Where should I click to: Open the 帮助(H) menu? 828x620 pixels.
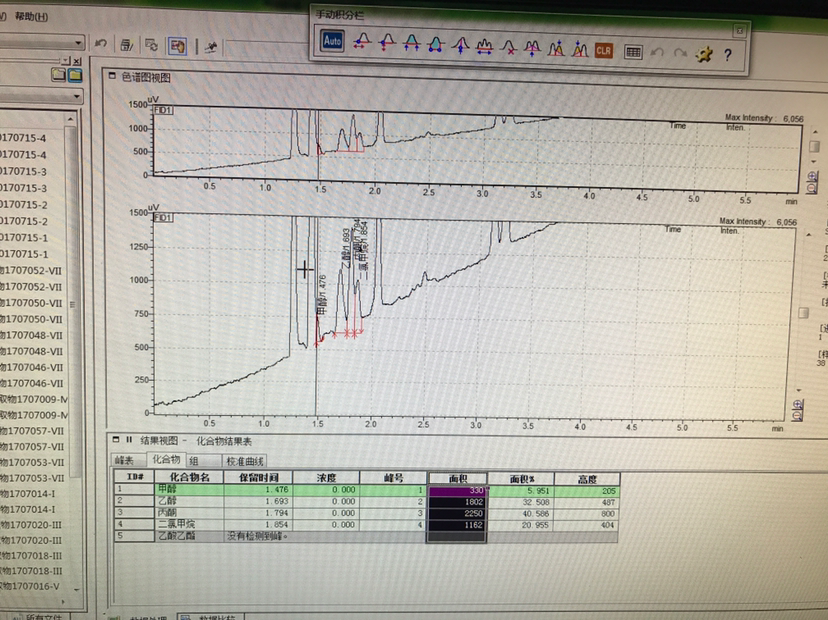coord(31,16)
